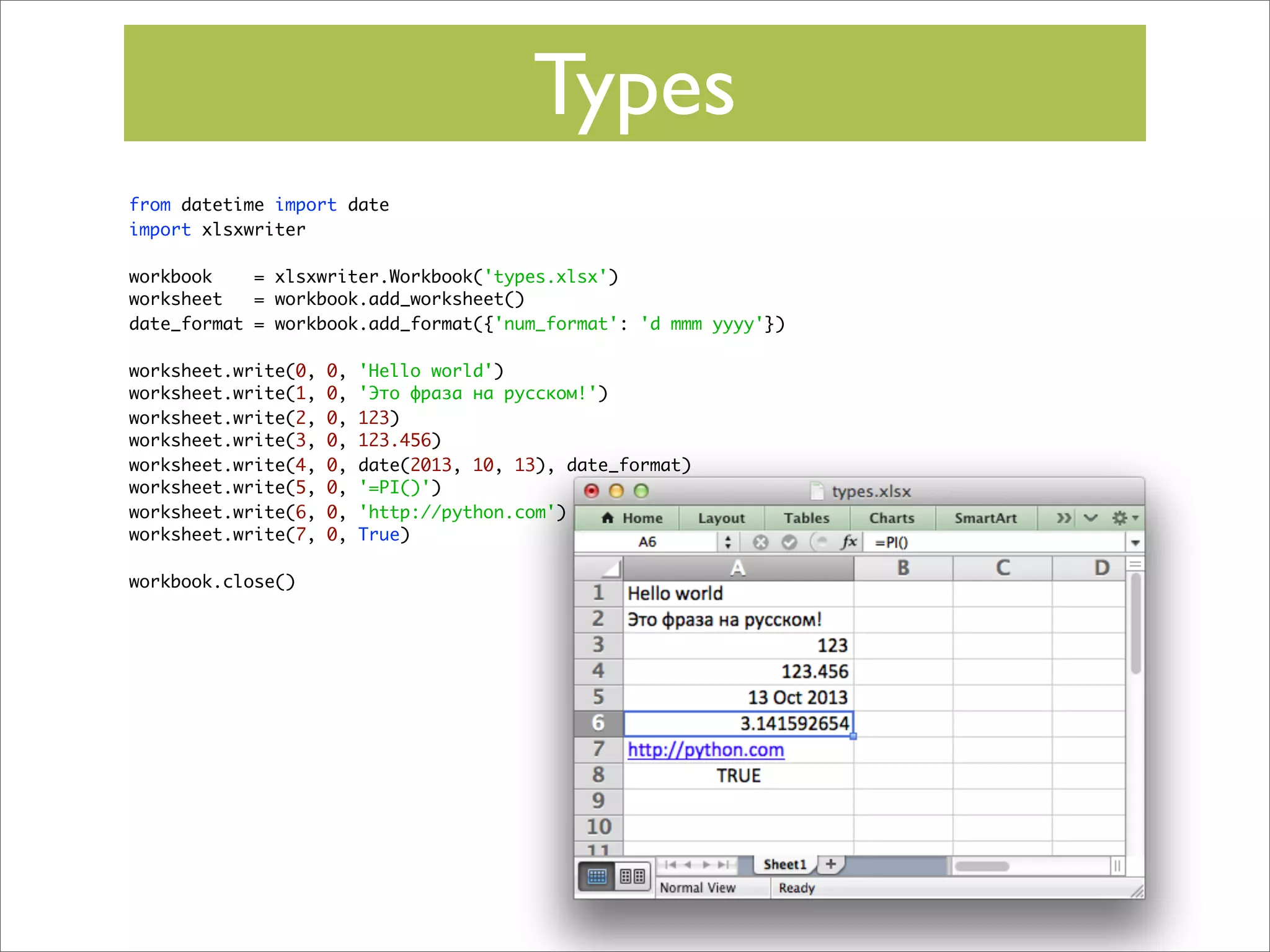Click the round macro icon beside fx
The height and width of the screenshot is (952, 1270).
point(819,542)
